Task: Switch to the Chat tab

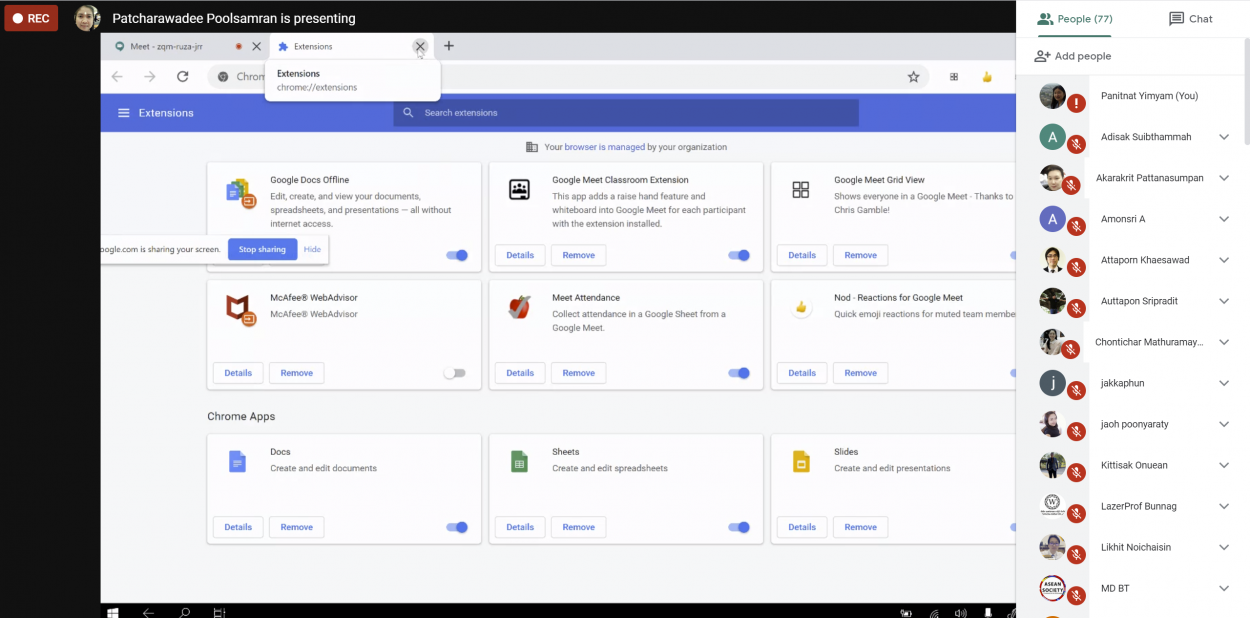Action: click(1190, 19)
